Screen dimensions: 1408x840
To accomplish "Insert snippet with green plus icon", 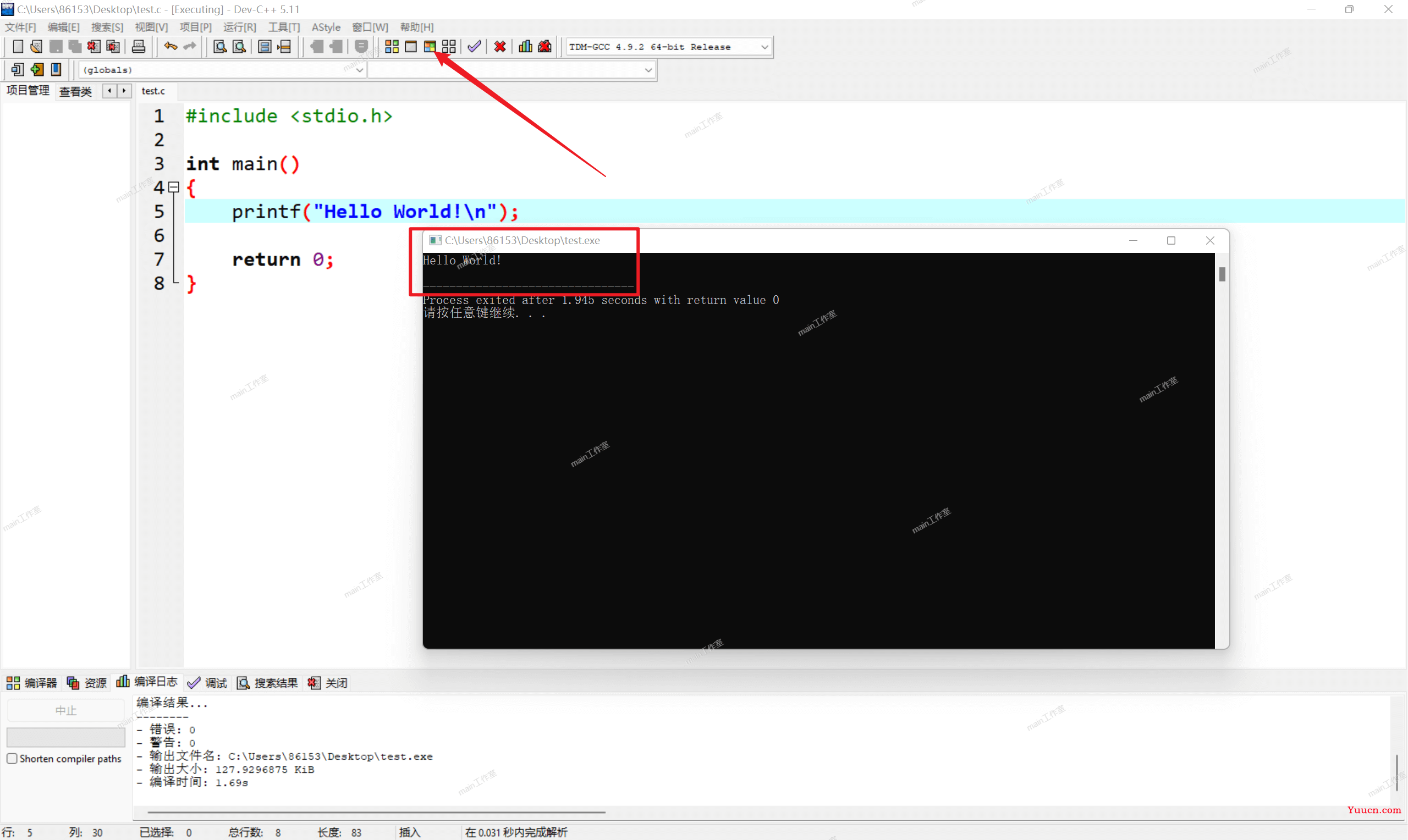I will point(37,70).
